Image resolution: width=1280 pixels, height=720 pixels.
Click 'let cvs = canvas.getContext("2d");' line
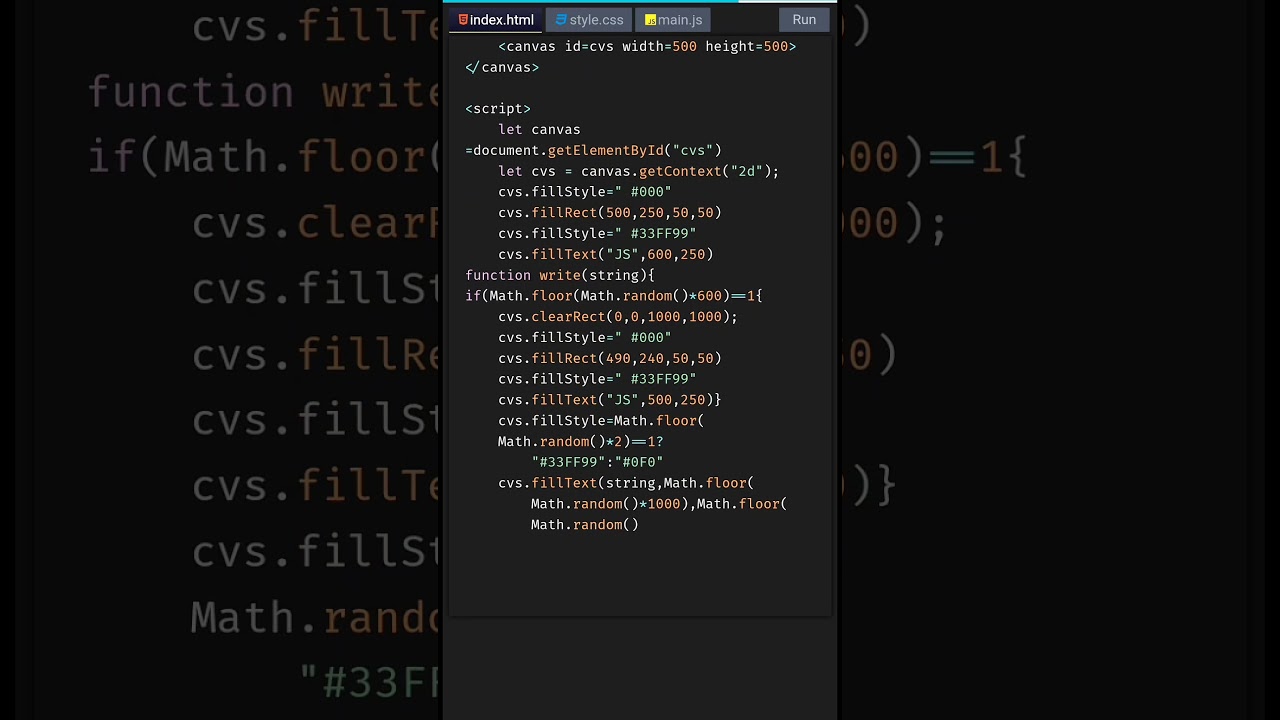[638, 171]
